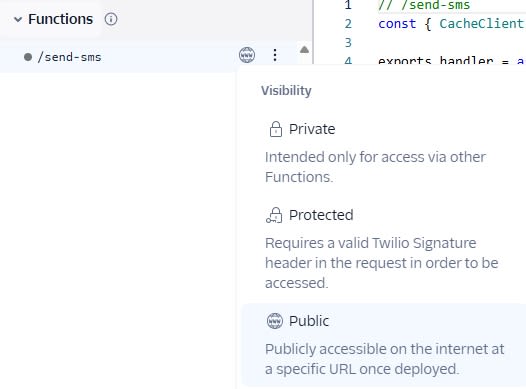This screenshot has height=389, width=526.
Task: Click the /send-sms globe visibility icon
Action: coord(247,55)
